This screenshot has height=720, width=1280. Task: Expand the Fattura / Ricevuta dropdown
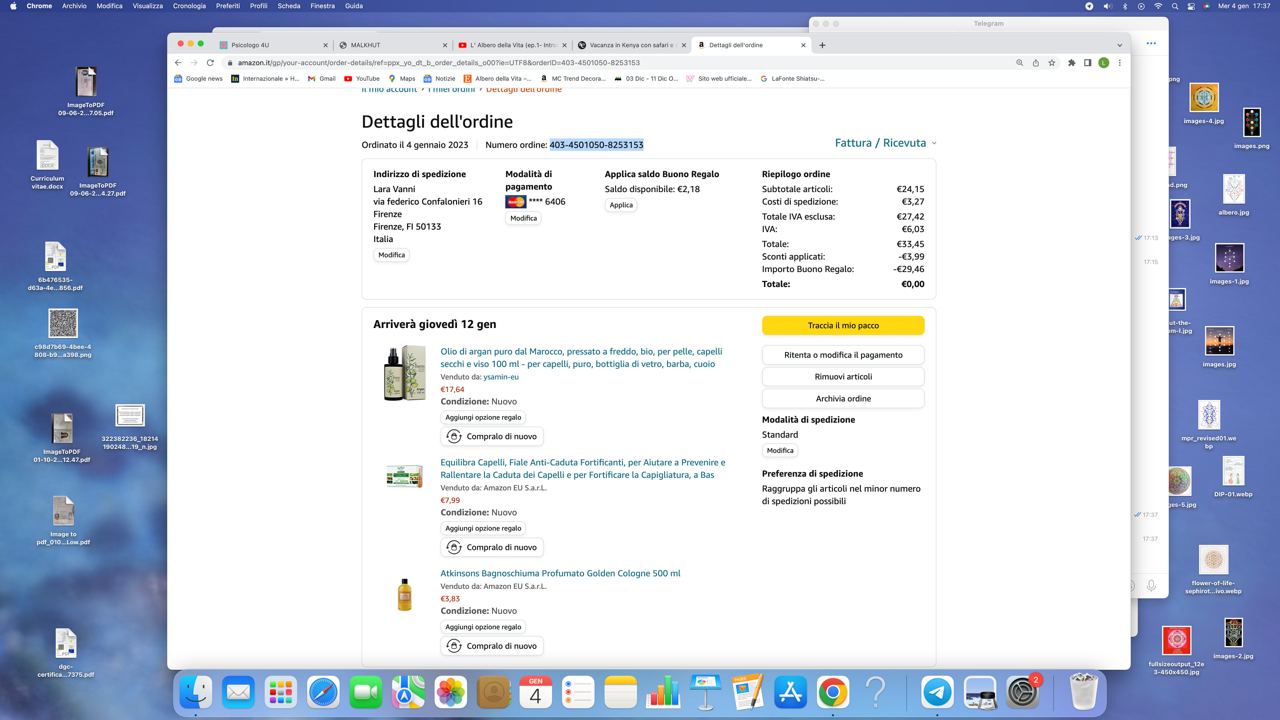pos(886,143)
